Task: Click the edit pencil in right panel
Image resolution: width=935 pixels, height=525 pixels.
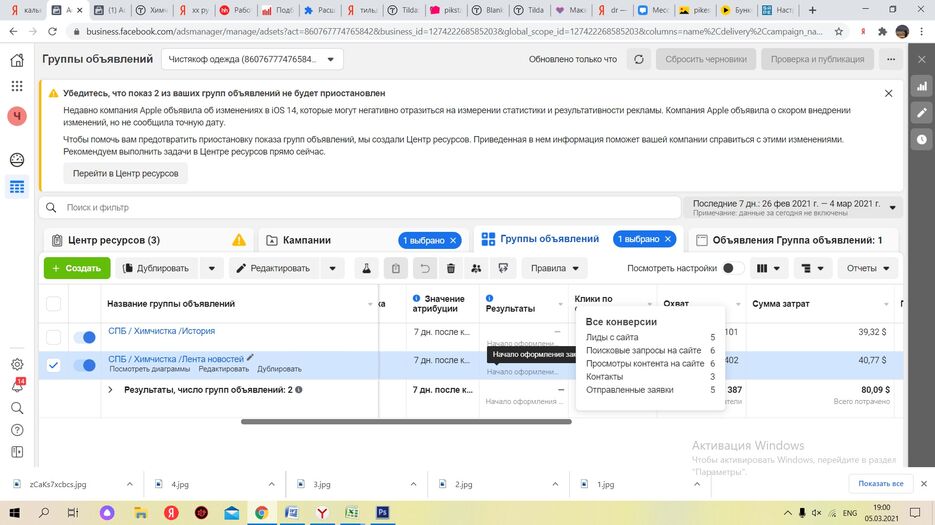Action: pyautogui.click(x=922, y=113)
